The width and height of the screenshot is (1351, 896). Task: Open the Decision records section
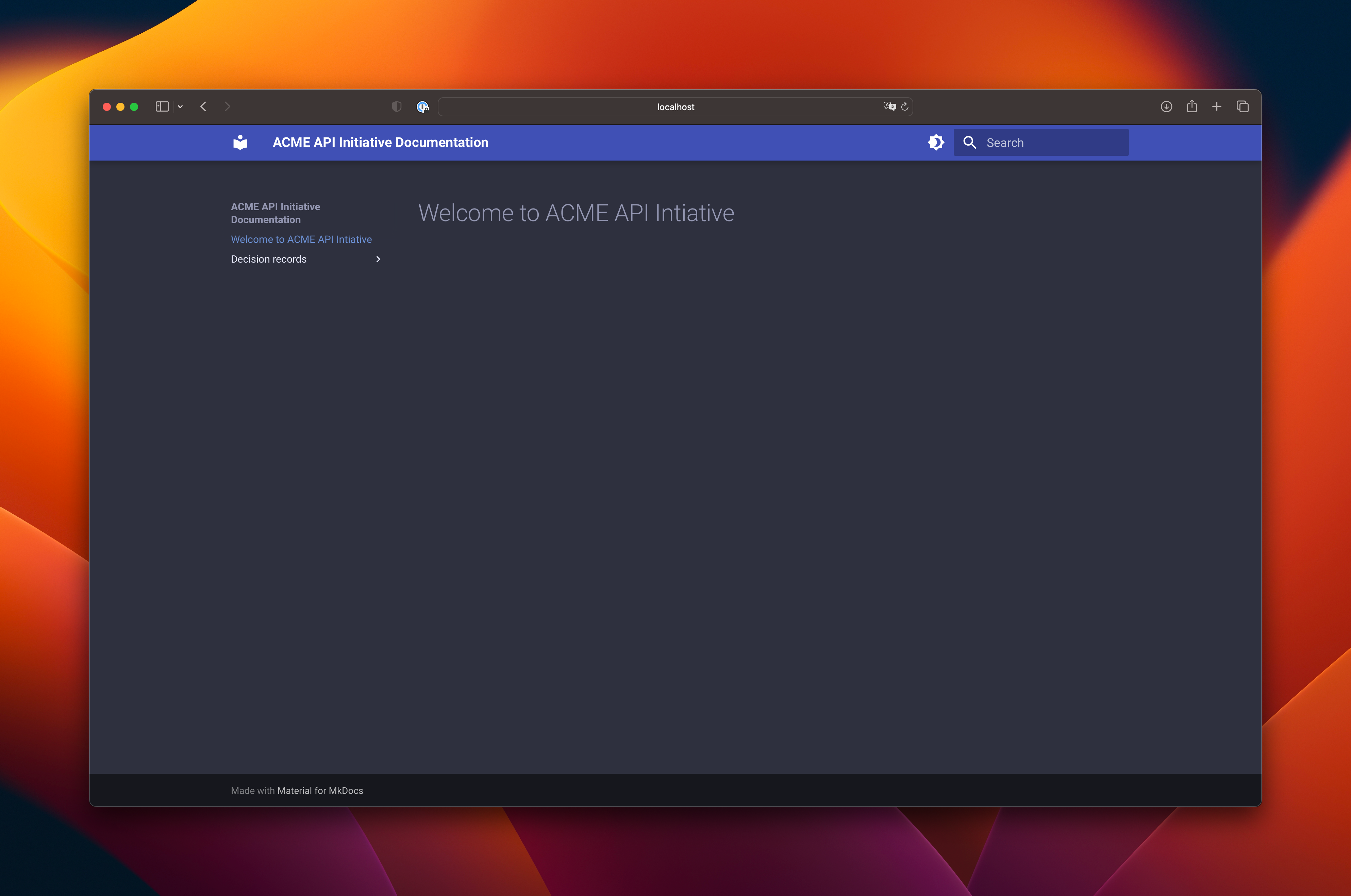tap(268, 260)
